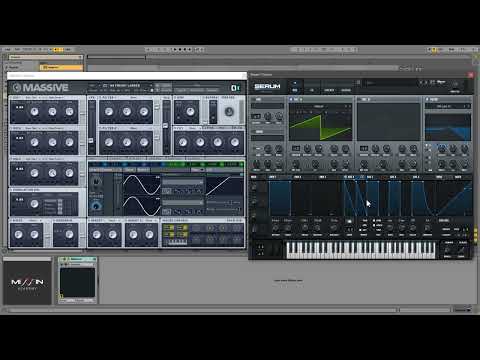480x360 pixels.
Task: Open Serum Menu button
Action: 441,82
